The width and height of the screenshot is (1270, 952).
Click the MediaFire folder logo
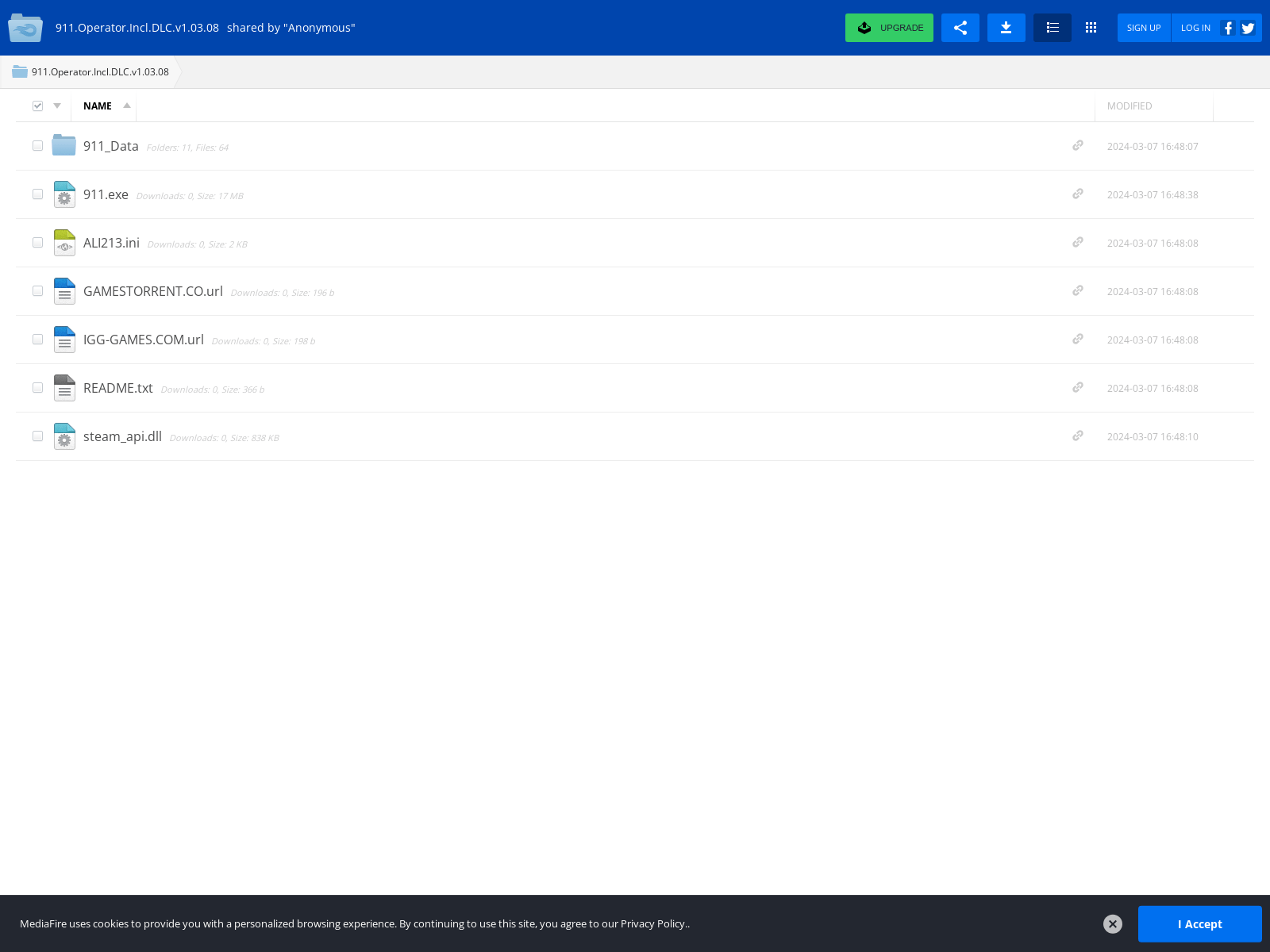pos(25,28)
